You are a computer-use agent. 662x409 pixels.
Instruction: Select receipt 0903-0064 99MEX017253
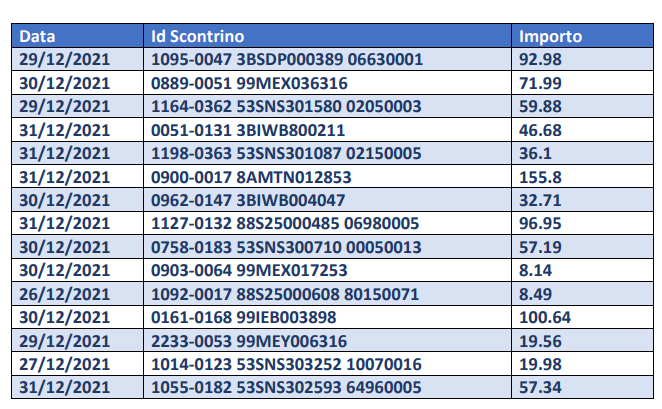(x=249, y=270)
